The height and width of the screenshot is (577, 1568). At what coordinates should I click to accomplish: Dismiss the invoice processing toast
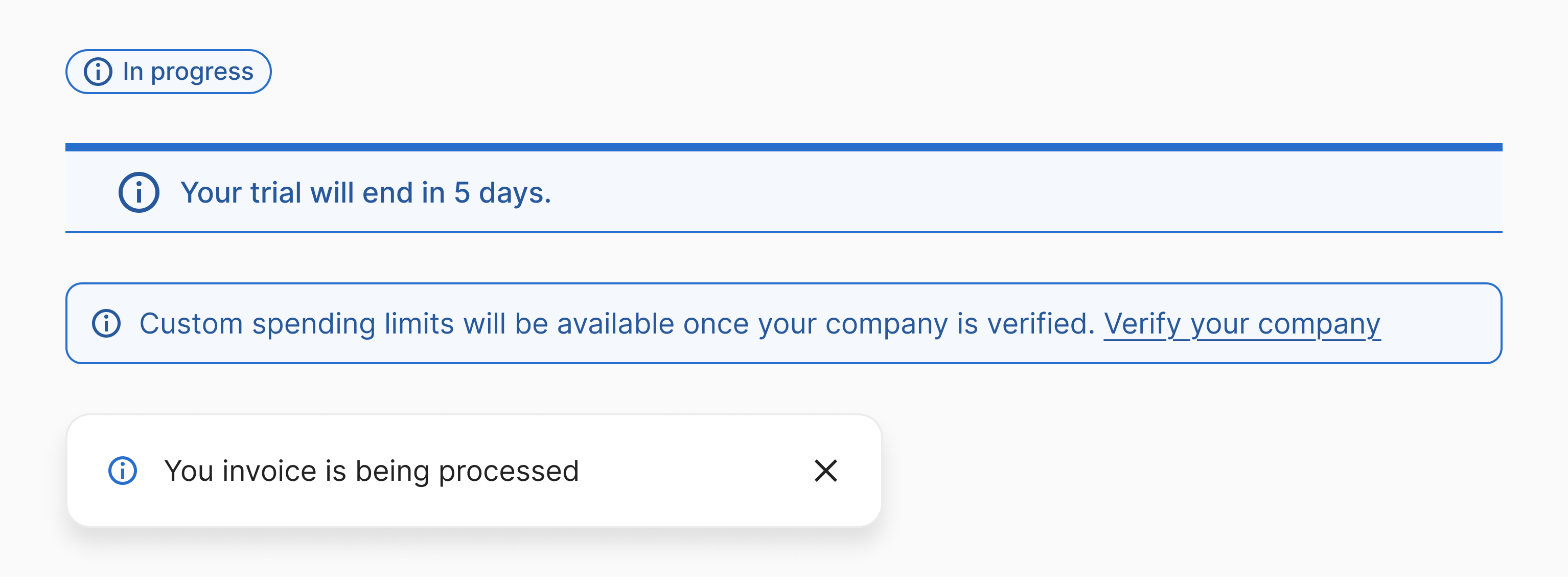pos(825,471)
